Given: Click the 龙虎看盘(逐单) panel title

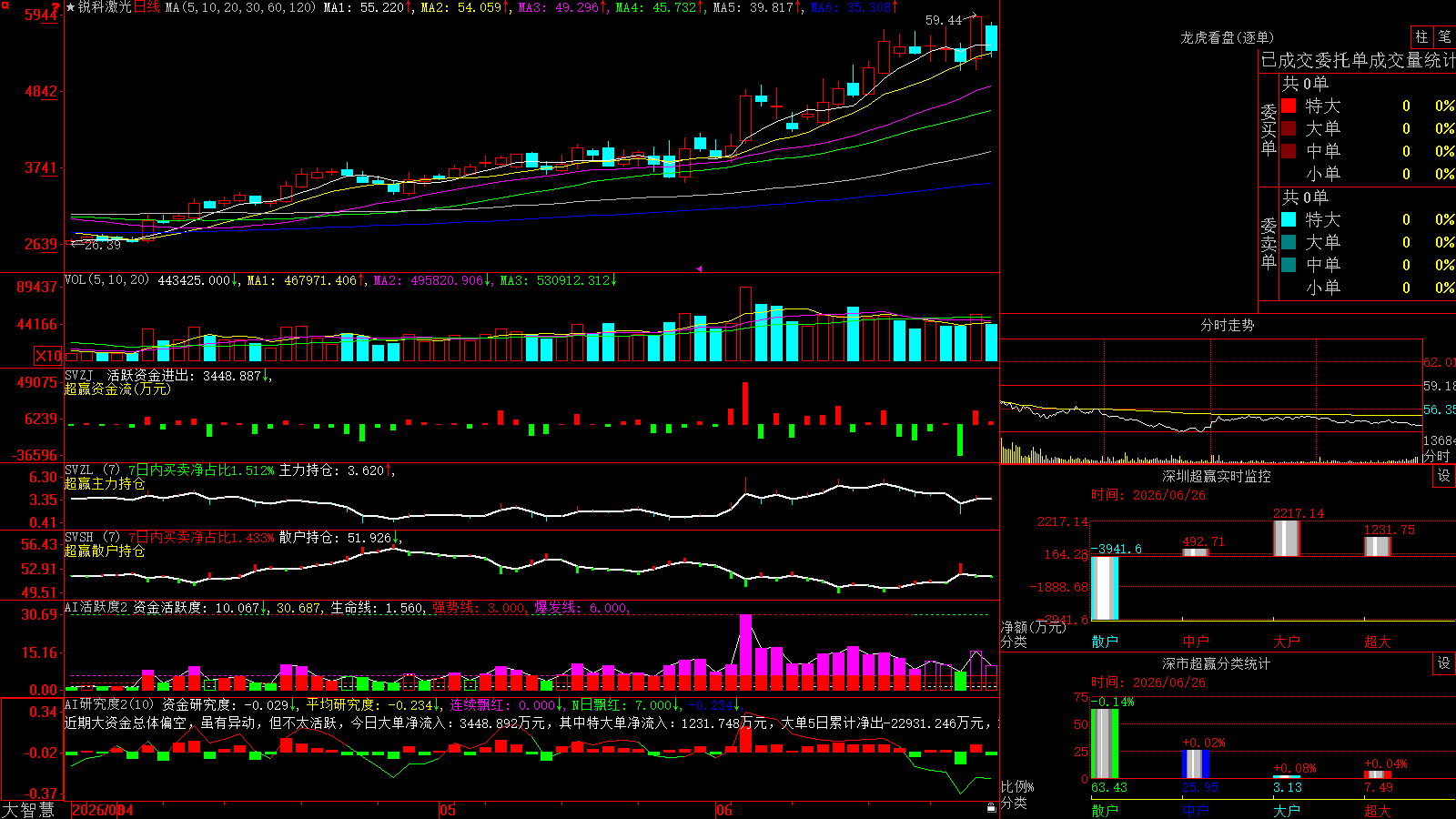Looking at the screenshot, I should coord(1227,37).
